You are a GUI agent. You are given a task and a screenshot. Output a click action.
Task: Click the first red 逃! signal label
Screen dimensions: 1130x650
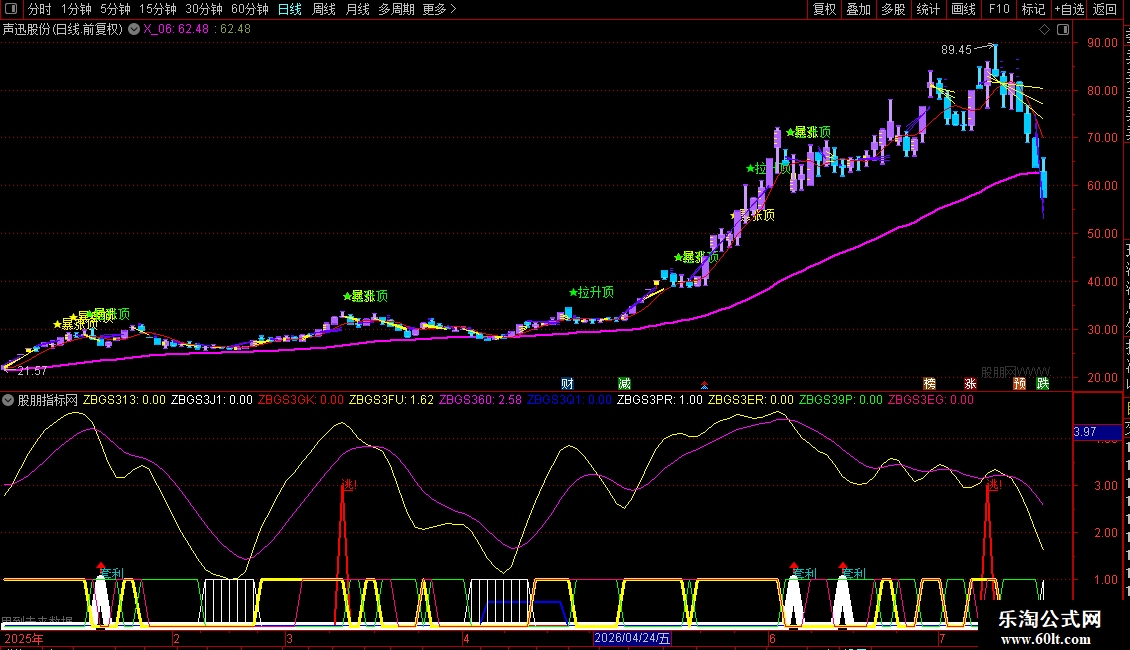pos(349,485)
